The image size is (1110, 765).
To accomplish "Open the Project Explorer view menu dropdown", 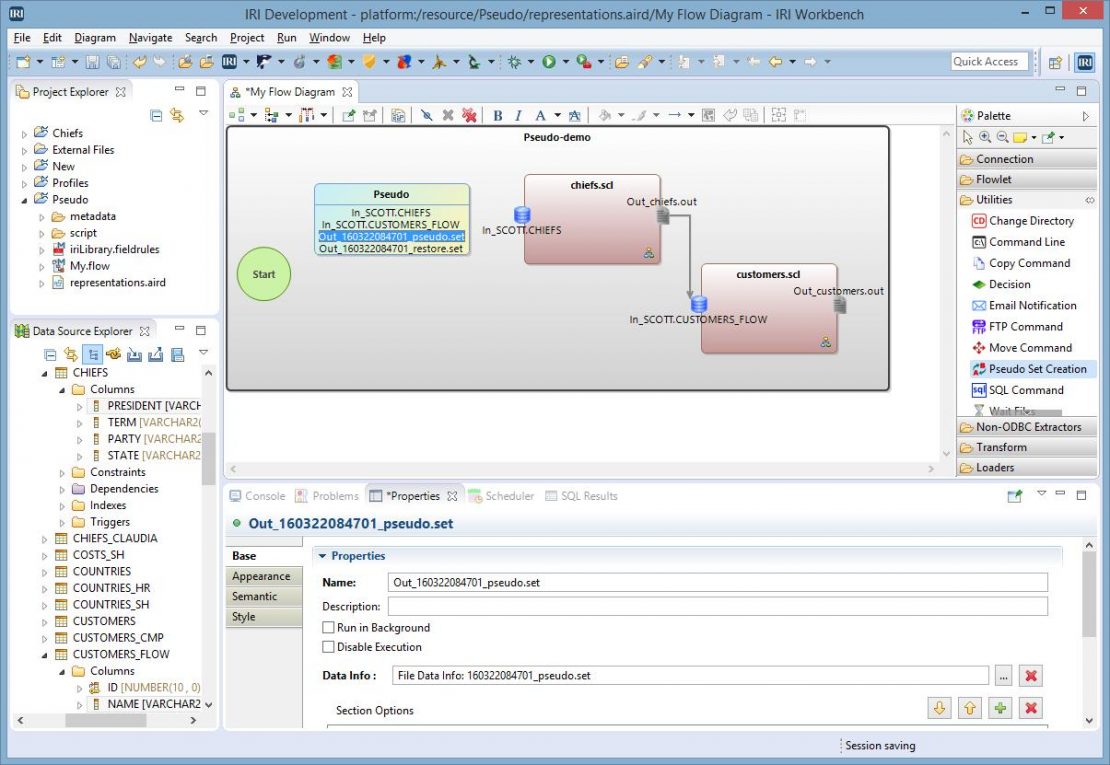I will [x=203, y=113].
